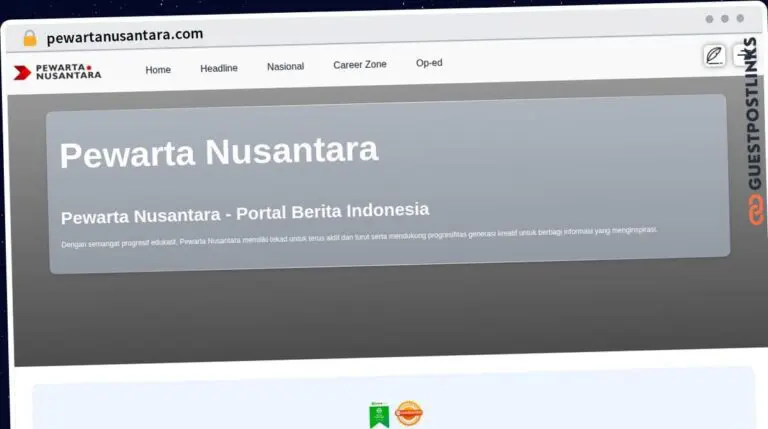Click the last gray window control dot

[740, 19]
